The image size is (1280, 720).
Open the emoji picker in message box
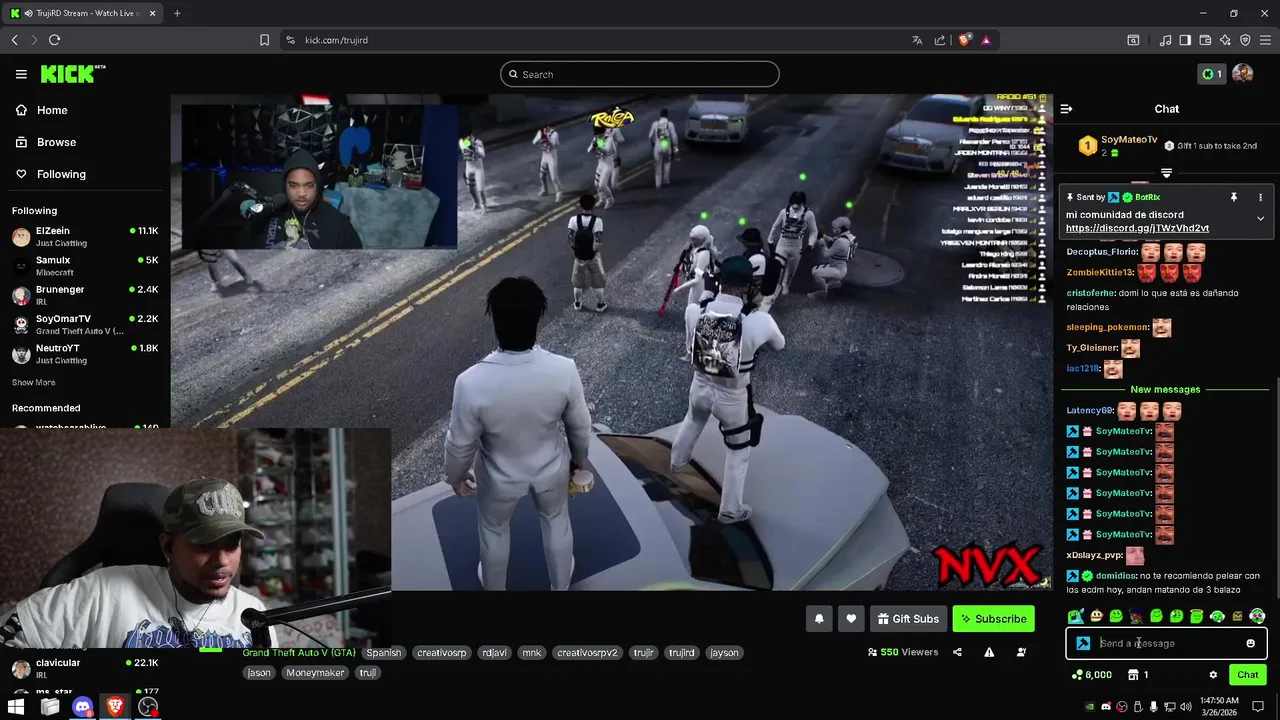pos(1250,643)
